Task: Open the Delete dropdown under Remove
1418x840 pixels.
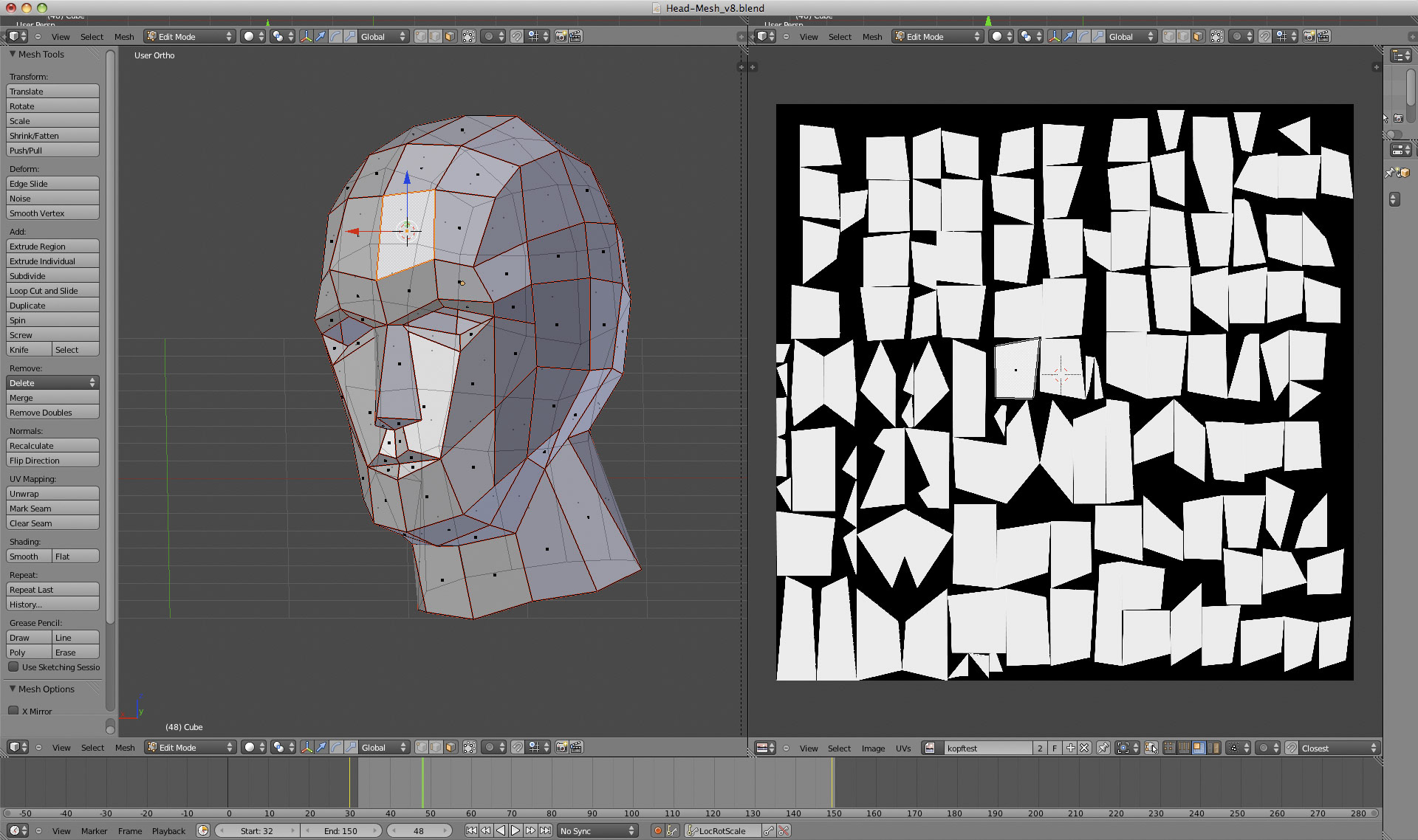Action: point(52,383)
